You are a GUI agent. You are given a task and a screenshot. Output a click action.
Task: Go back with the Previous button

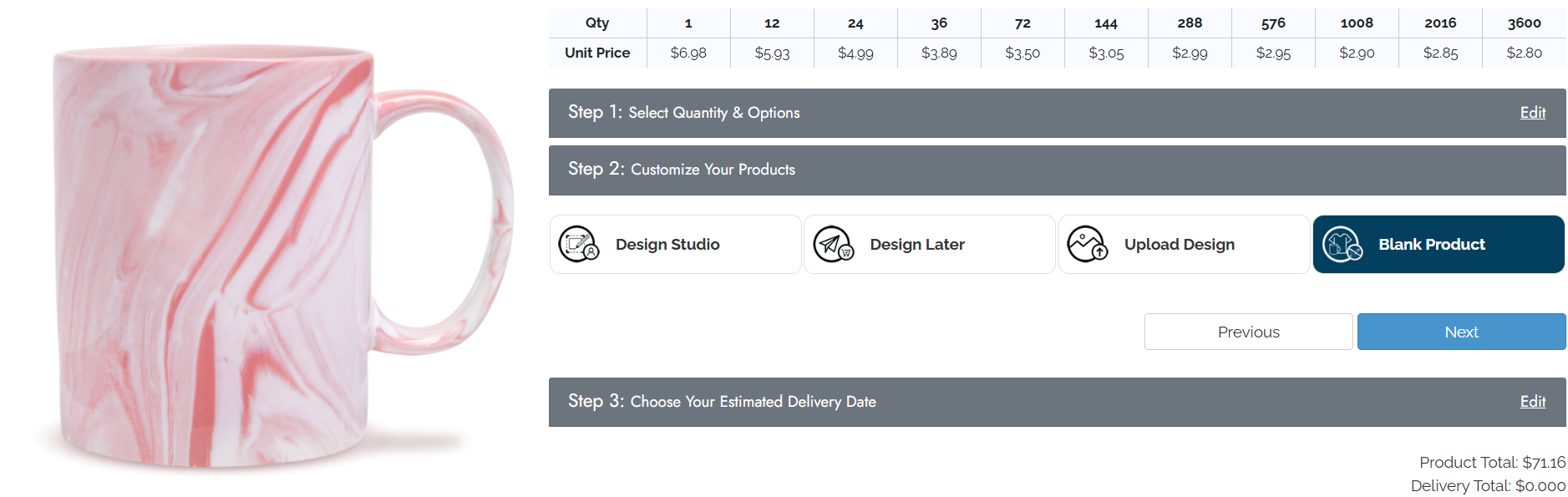[x=1248, y=332]
